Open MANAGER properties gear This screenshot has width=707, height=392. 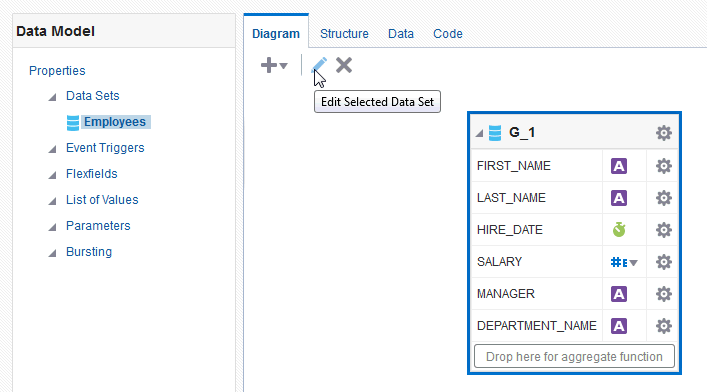click(664, 294)
